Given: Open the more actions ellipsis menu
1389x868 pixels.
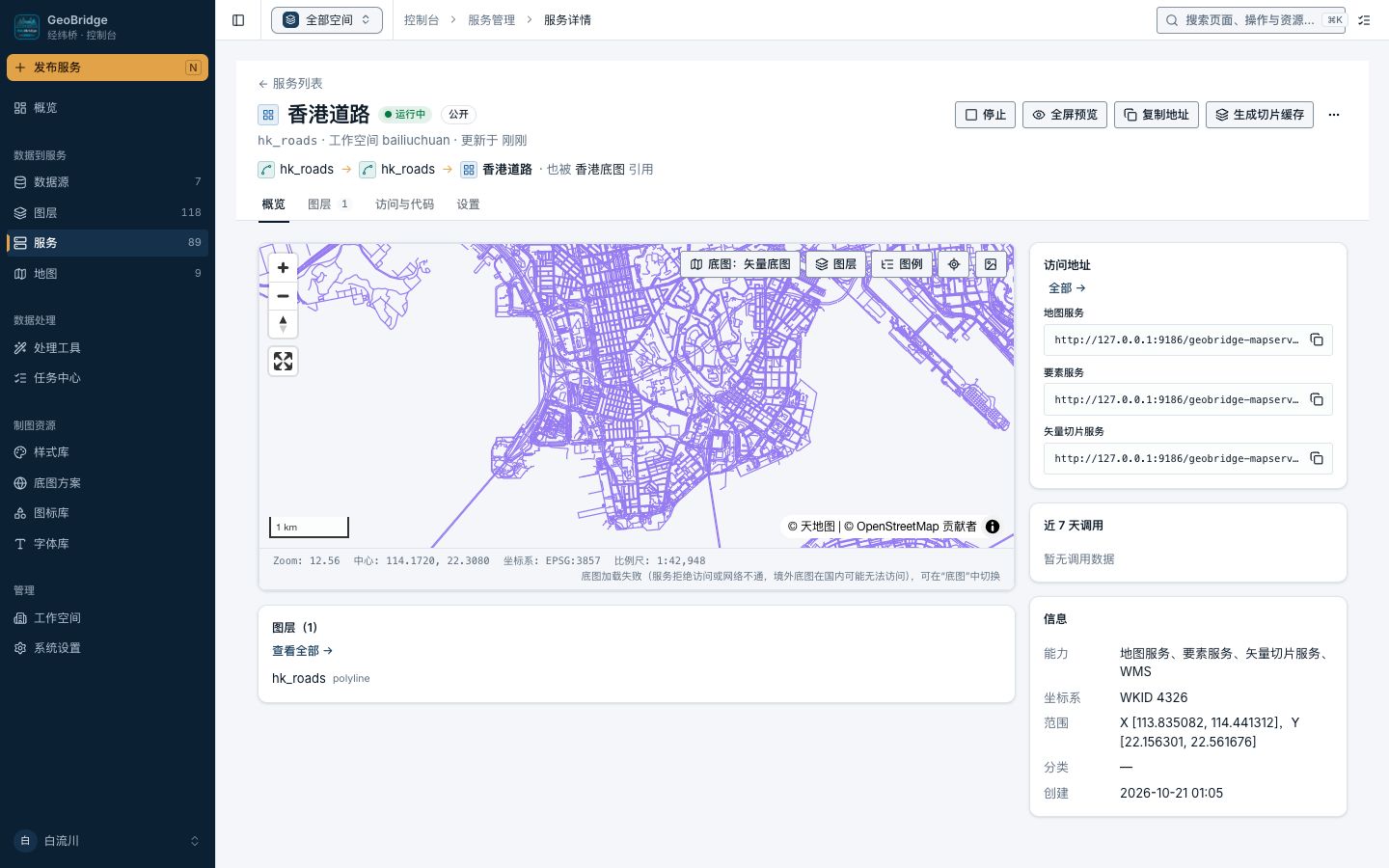Looking at the screenshot, I should pyautogui.click(x=1334, y=115).
